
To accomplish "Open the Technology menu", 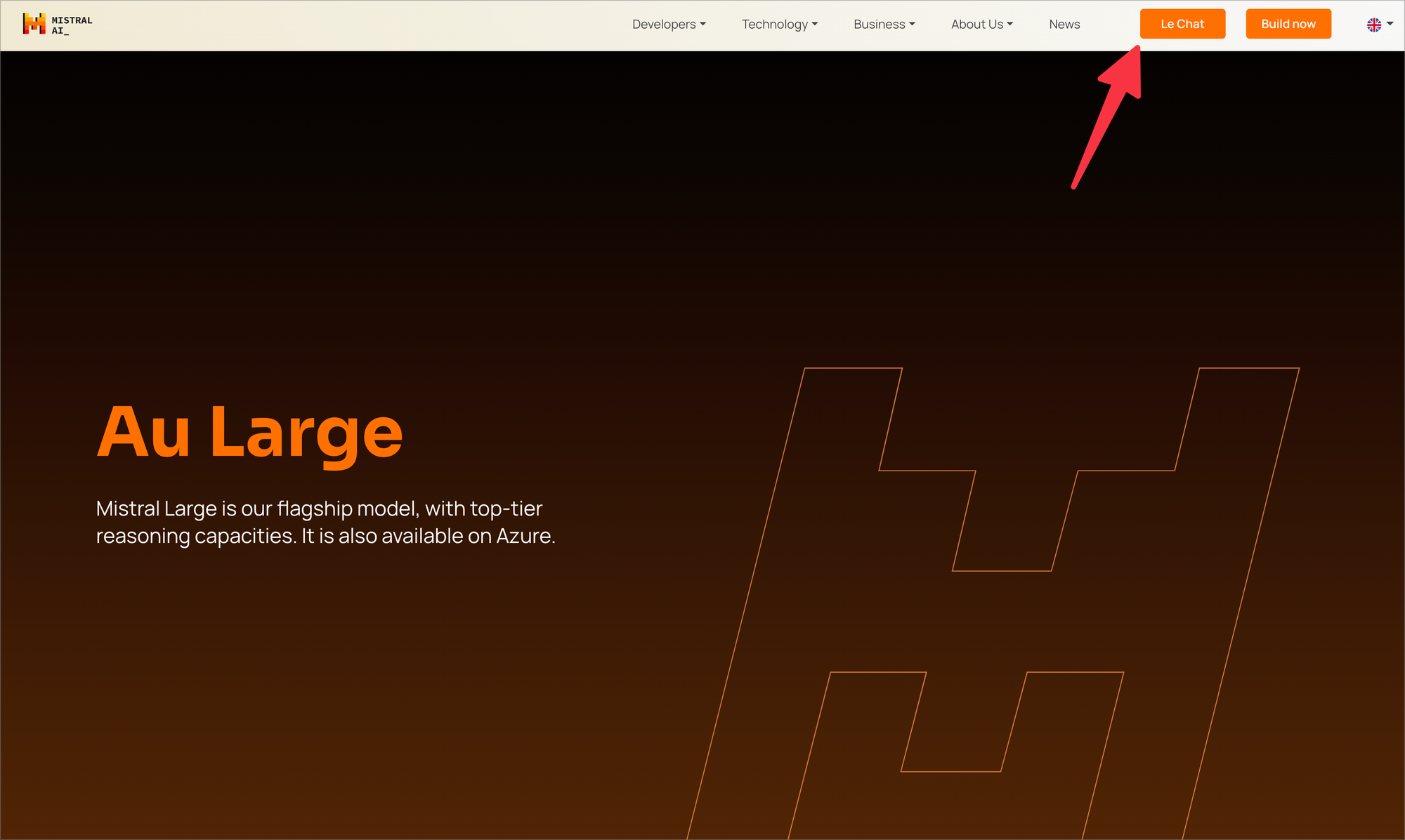I will tap(775, 25).
